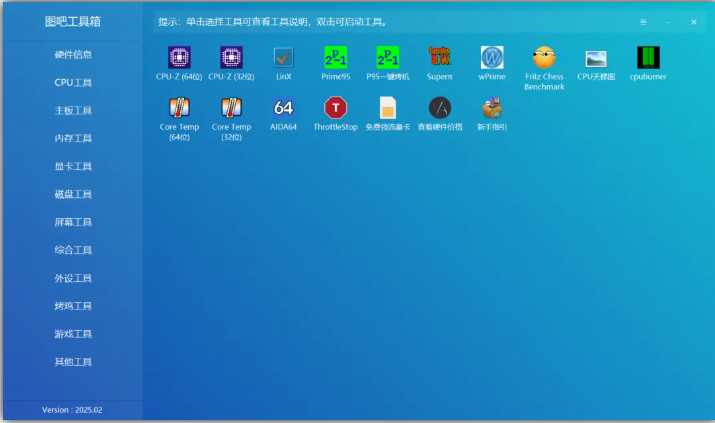
Task: Open the 屏幕工具 category
Action: [73, 222]
